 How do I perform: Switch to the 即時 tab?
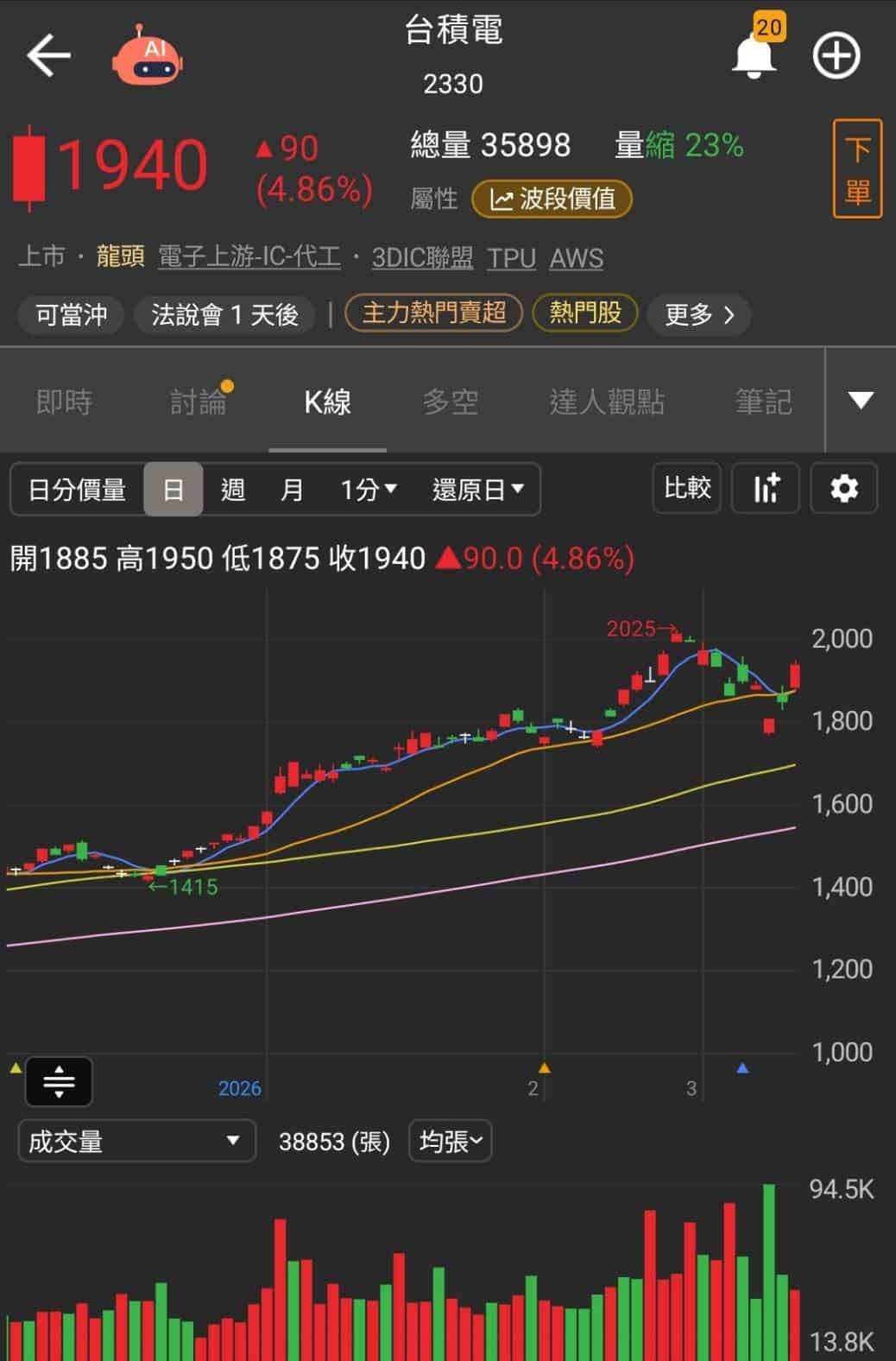coord(64,402)
